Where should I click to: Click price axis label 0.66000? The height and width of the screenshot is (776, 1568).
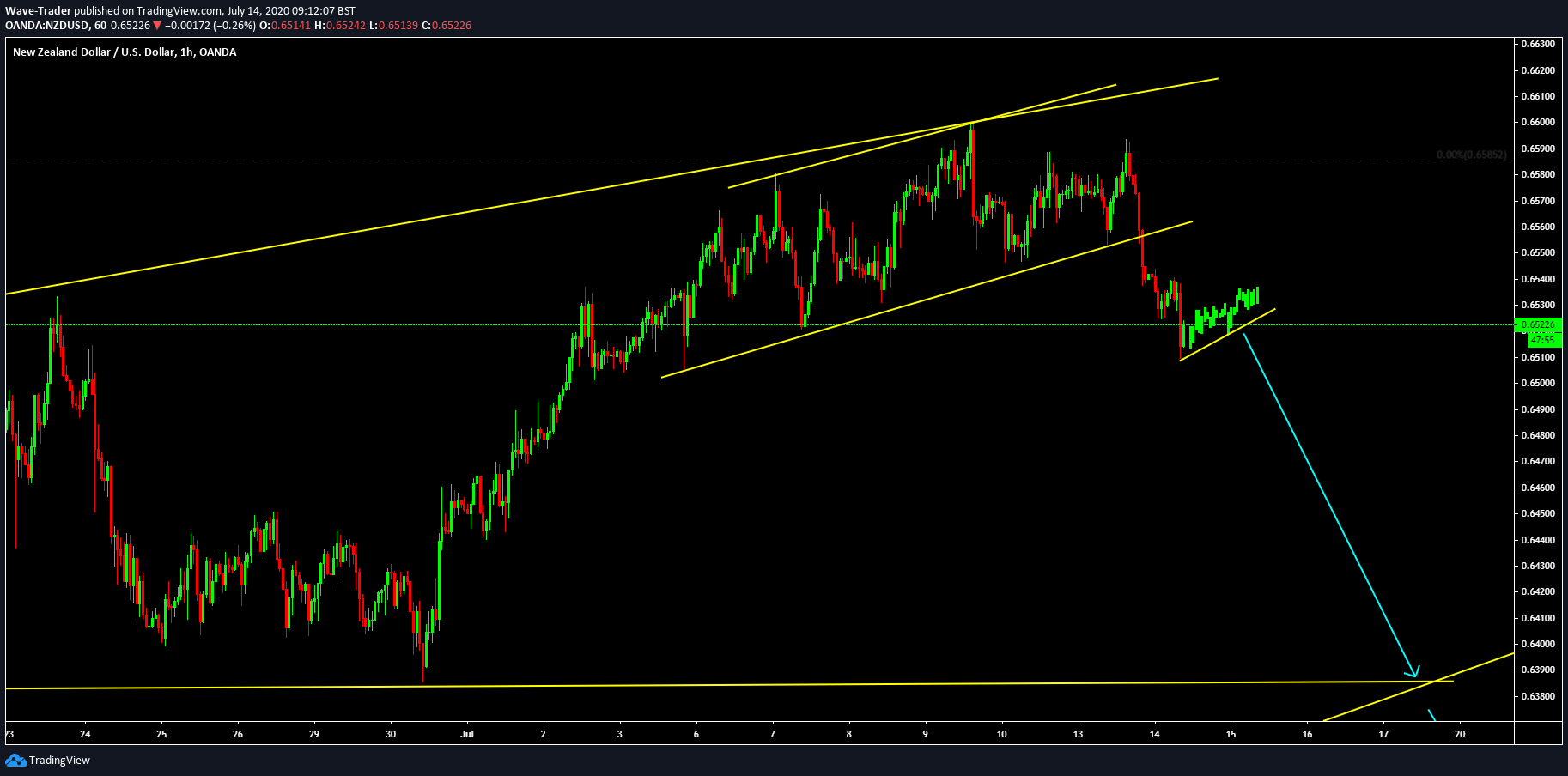pyautogui.click(x=1537, y=123)
